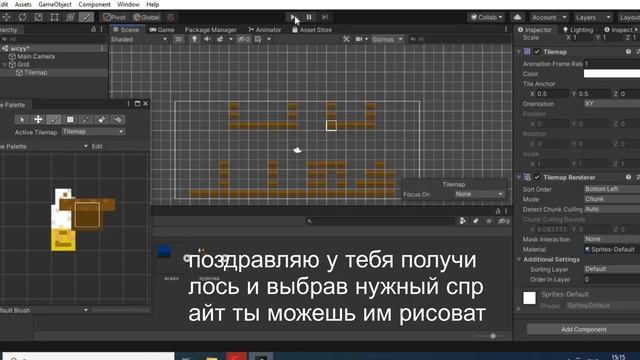The image size is (640, 360).
Task: Open the Animator tab
Action: pyautogui.click(x=265, y=30)
